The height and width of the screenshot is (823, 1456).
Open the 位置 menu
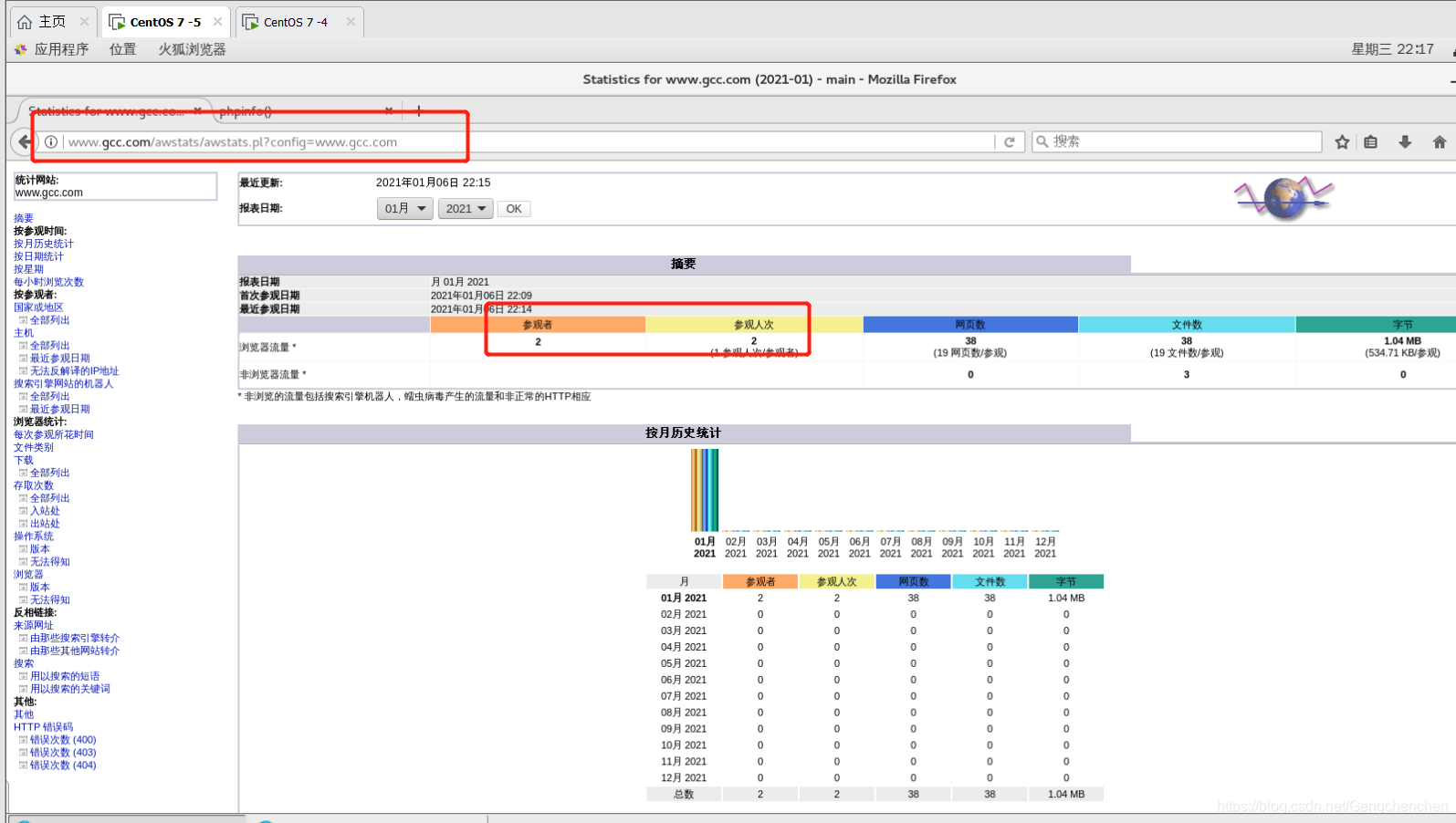click(122, 49)
